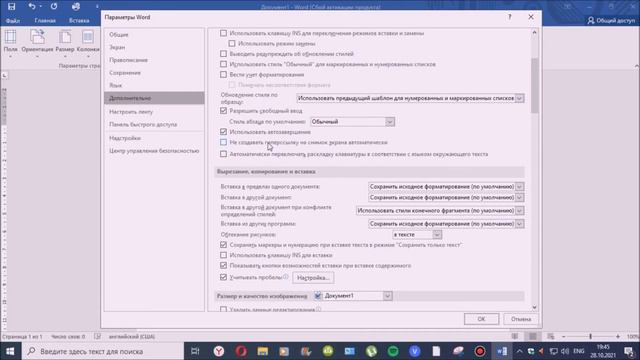Open quick access toolbar customize arrow
Screen dimensions: 640x360
coord(97,7)
